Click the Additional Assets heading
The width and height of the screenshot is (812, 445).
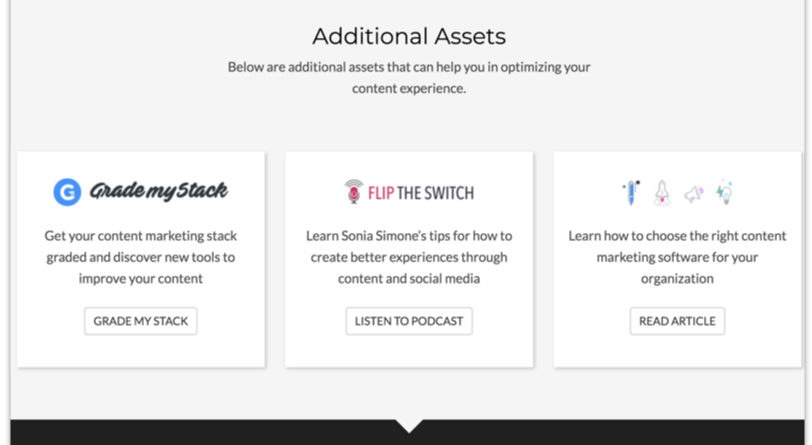click(408, 37)
